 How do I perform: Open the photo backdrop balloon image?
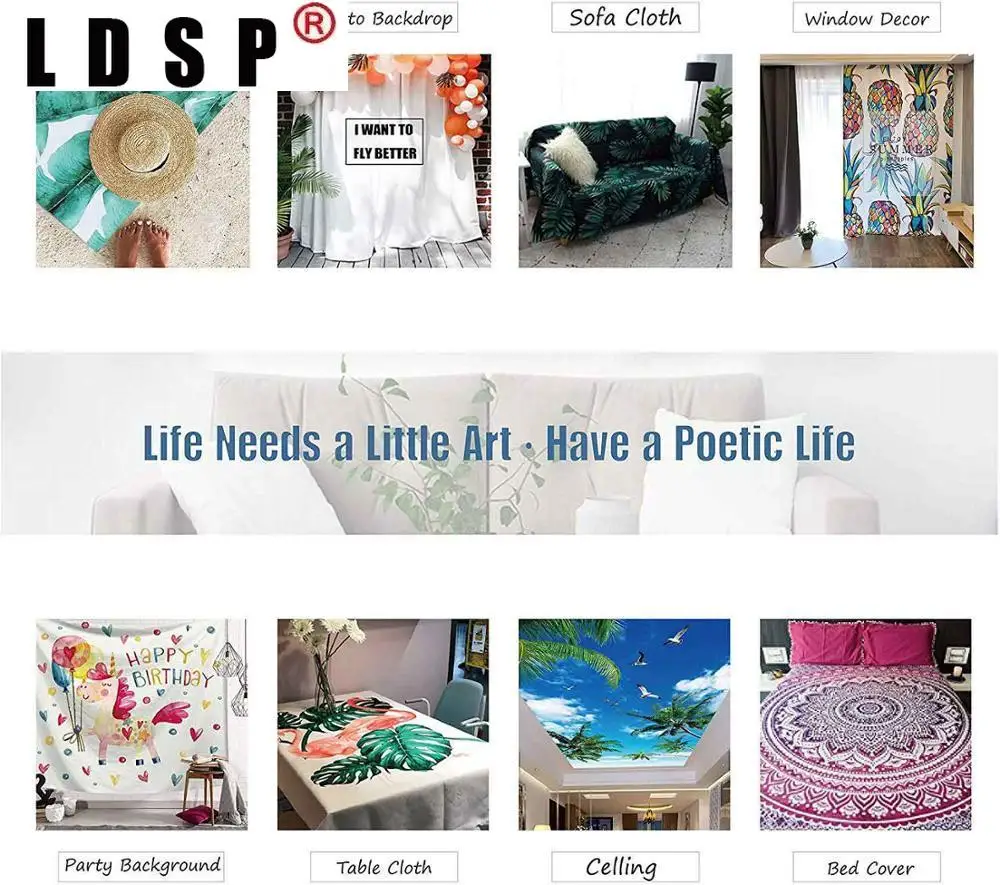pos(384,161)
